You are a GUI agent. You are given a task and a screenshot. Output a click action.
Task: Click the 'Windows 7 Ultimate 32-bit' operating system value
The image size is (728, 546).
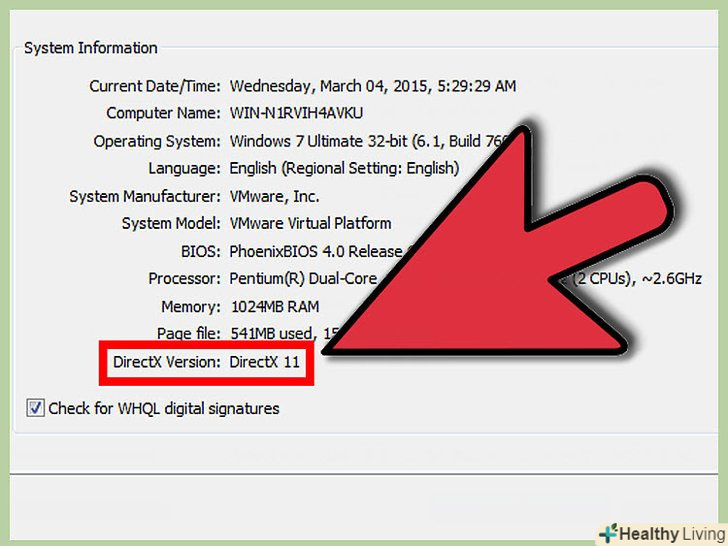[318, 141]
